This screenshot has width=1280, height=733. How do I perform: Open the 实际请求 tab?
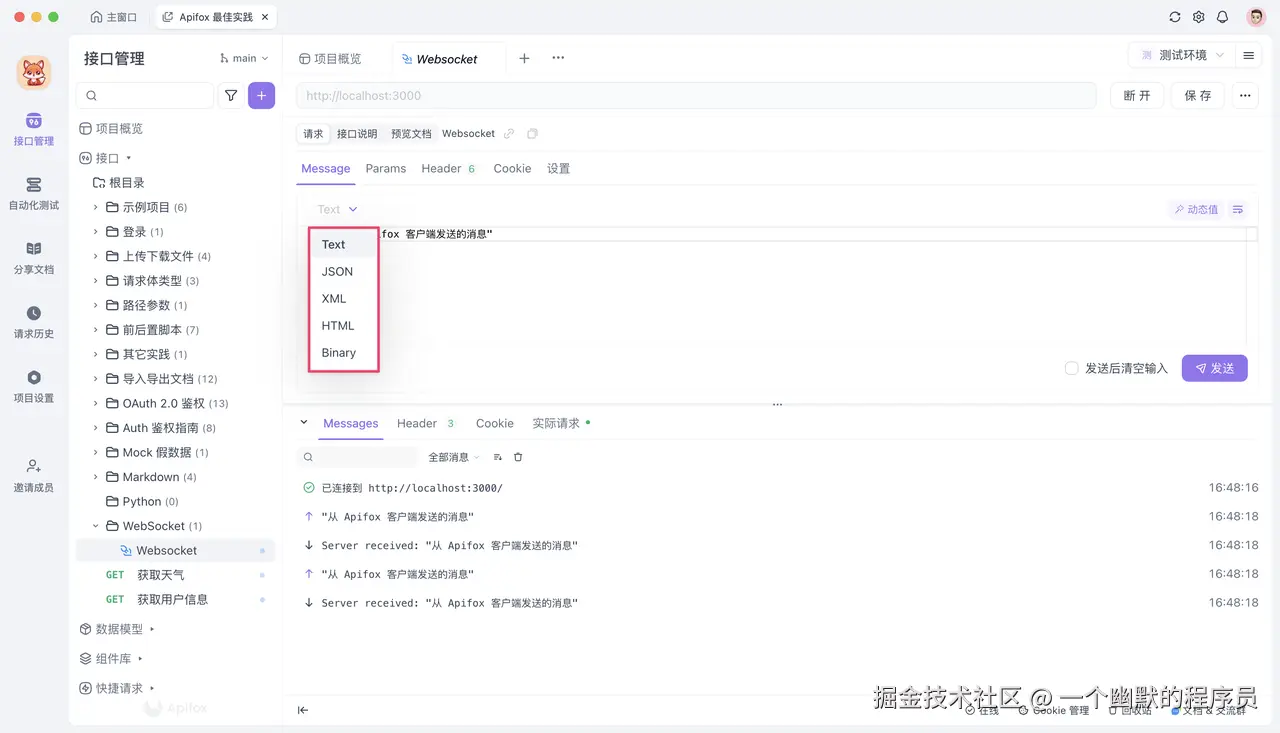coord(554,422)
